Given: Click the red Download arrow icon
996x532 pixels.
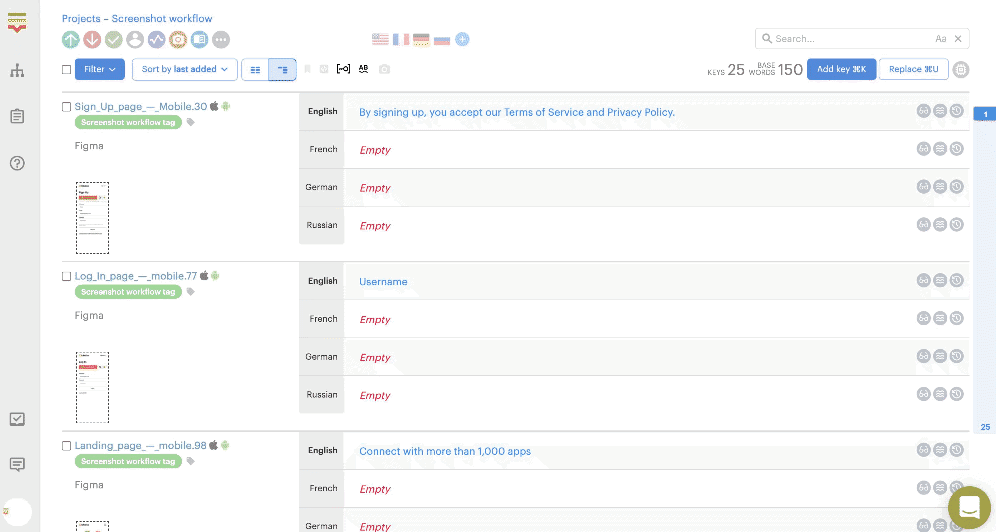Looking at the screenshot, I should coord(92,39).
